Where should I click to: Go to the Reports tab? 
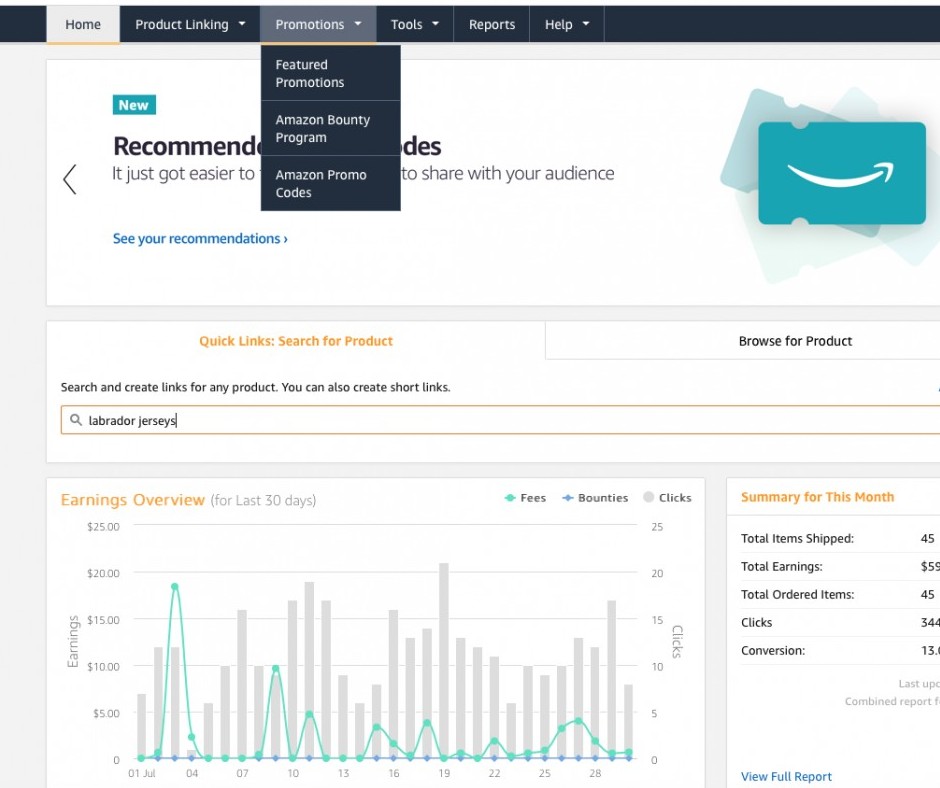[492, 25]
